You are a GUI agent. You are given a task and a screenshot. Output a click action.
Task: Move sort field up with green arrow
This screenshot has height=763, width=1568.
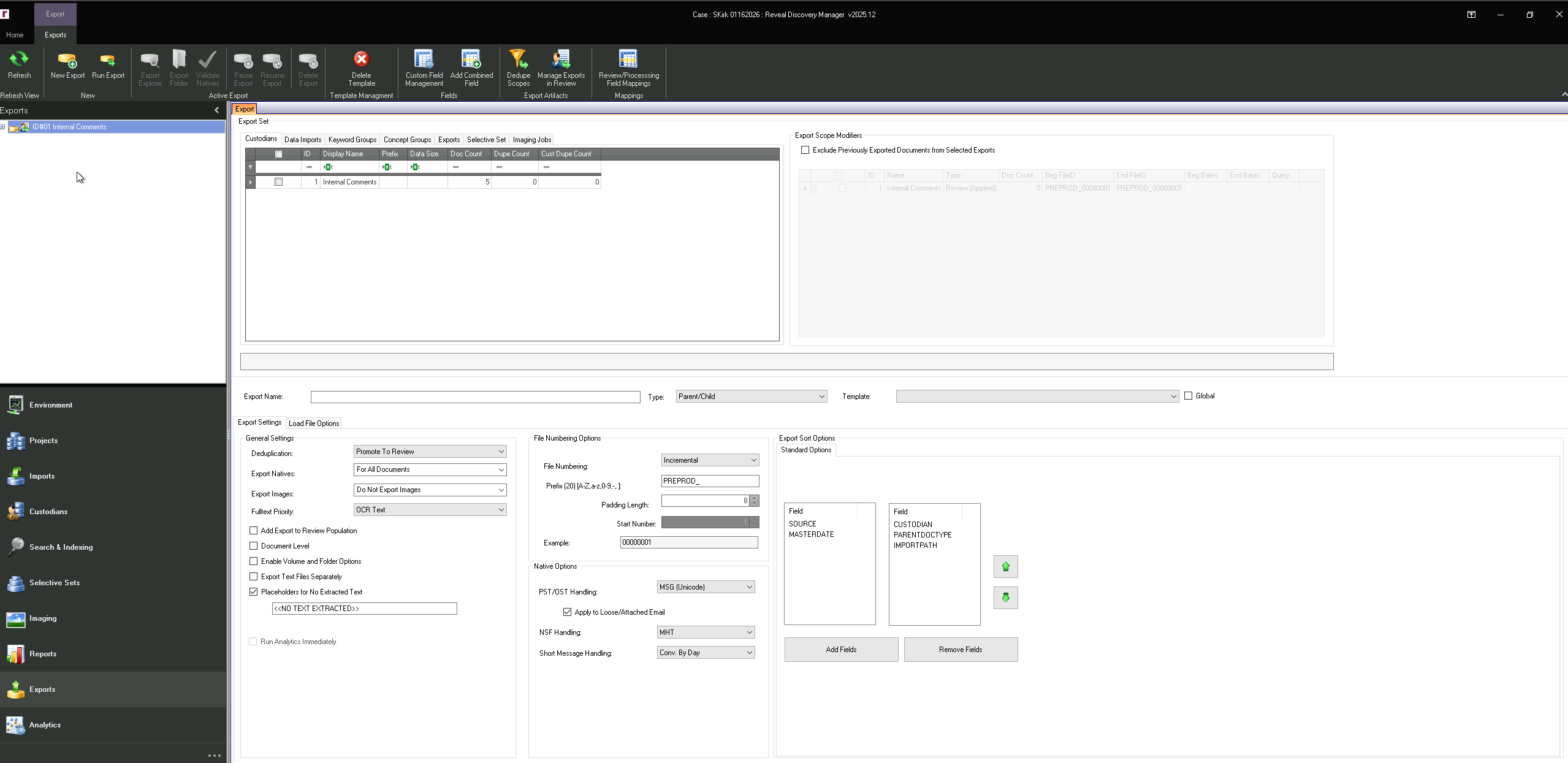coord(1005,567)
